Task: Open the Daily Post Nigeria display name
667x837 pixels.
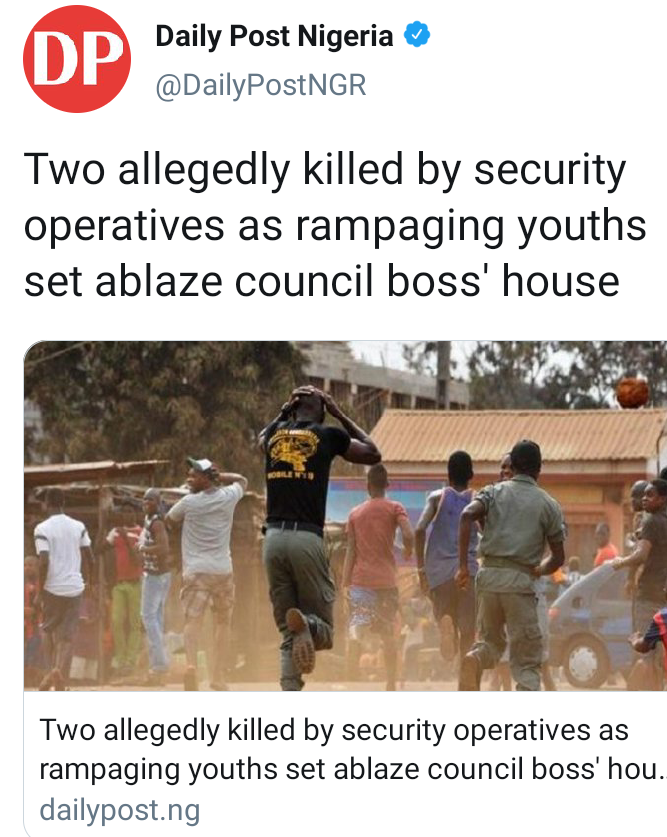Action: click(x=274, y=36)
